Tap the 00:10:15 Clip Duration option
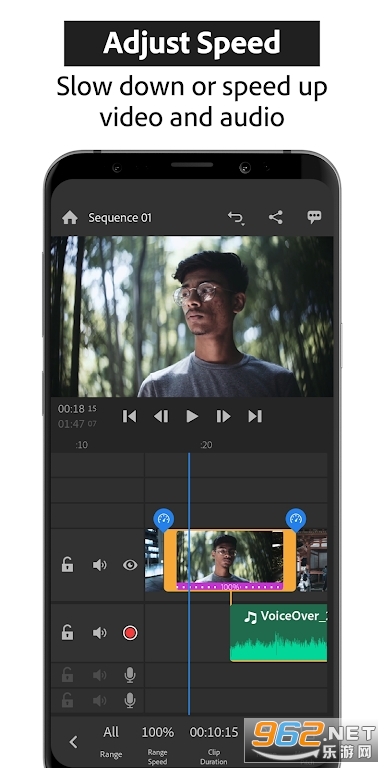This screenshot has width=384, height=768. [x=214, y=744]
